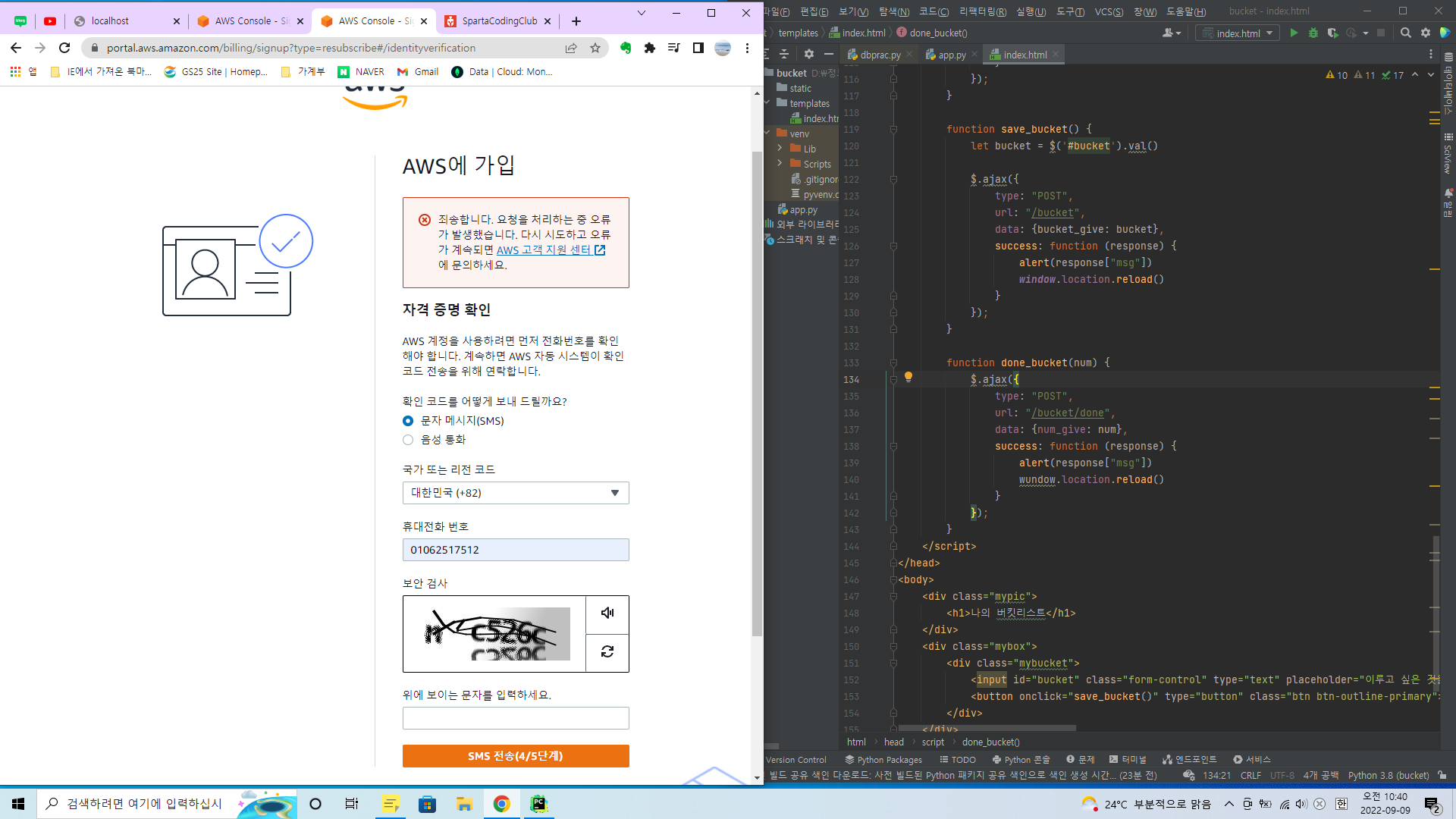Open Task View on the taskbar
The image size is (1456, 819).
(x=352, y=804)
